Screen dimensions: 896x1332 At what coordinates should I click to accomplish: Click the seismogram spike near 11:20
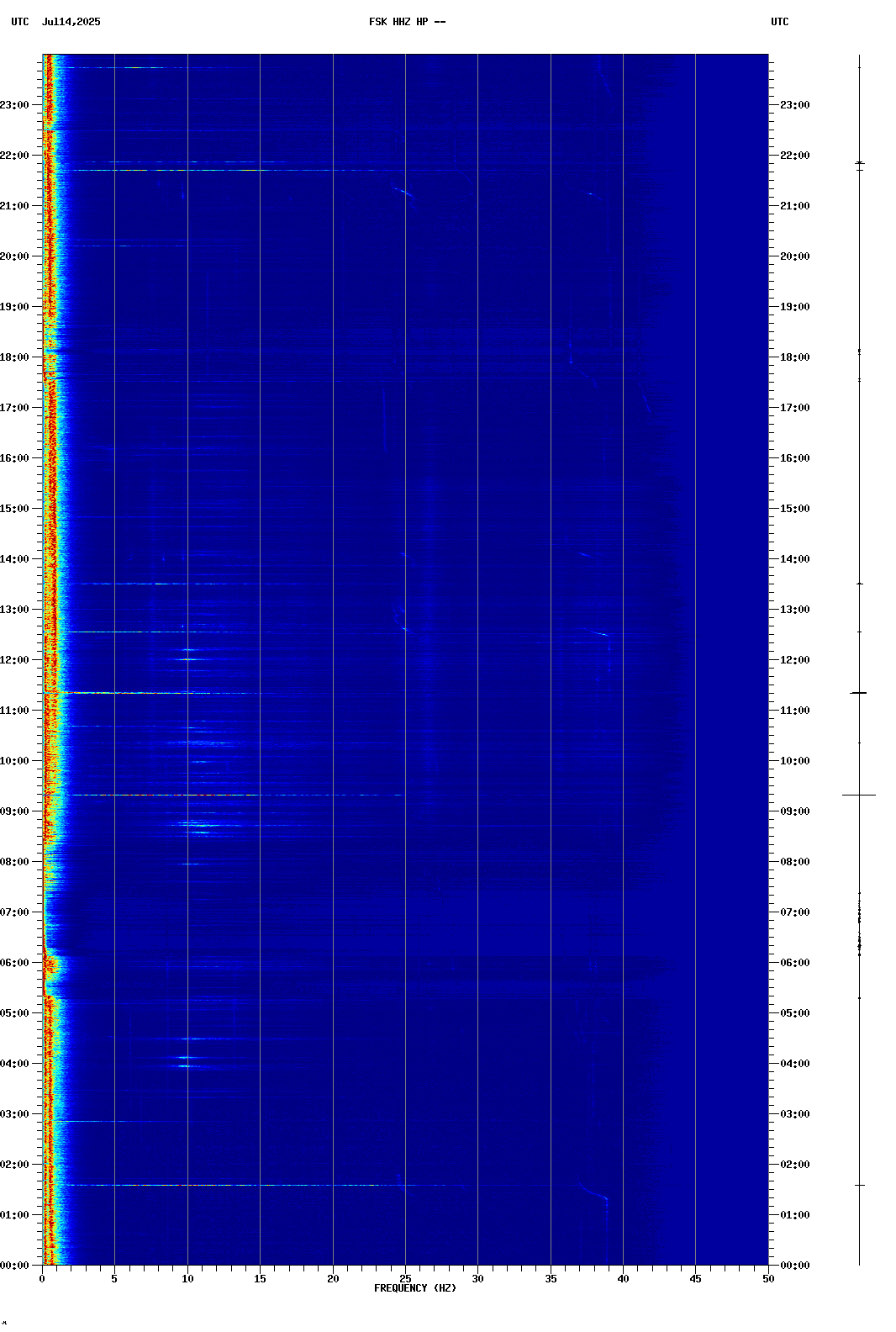[859, 693]
